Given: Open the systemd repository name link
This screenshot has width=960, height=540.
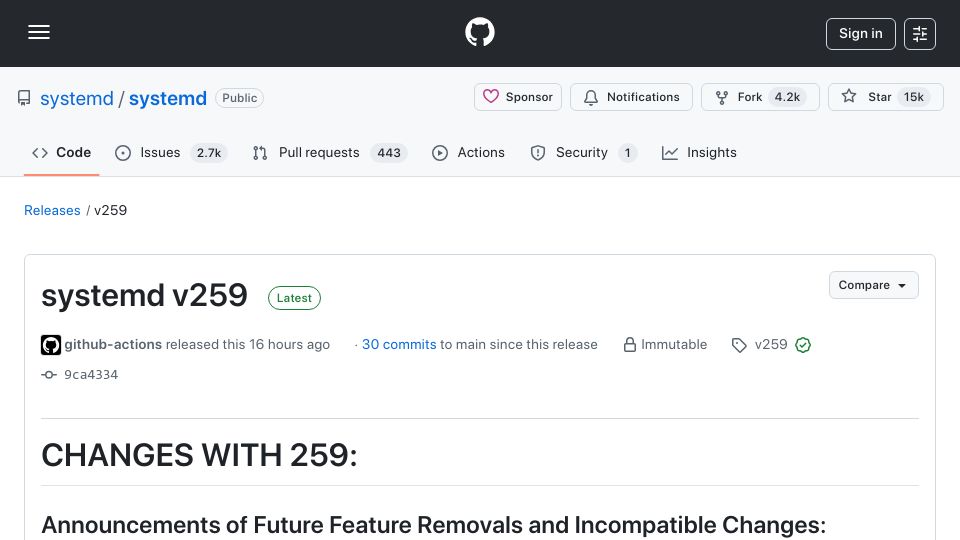Looking at the screenshot, I should [168, 98].
